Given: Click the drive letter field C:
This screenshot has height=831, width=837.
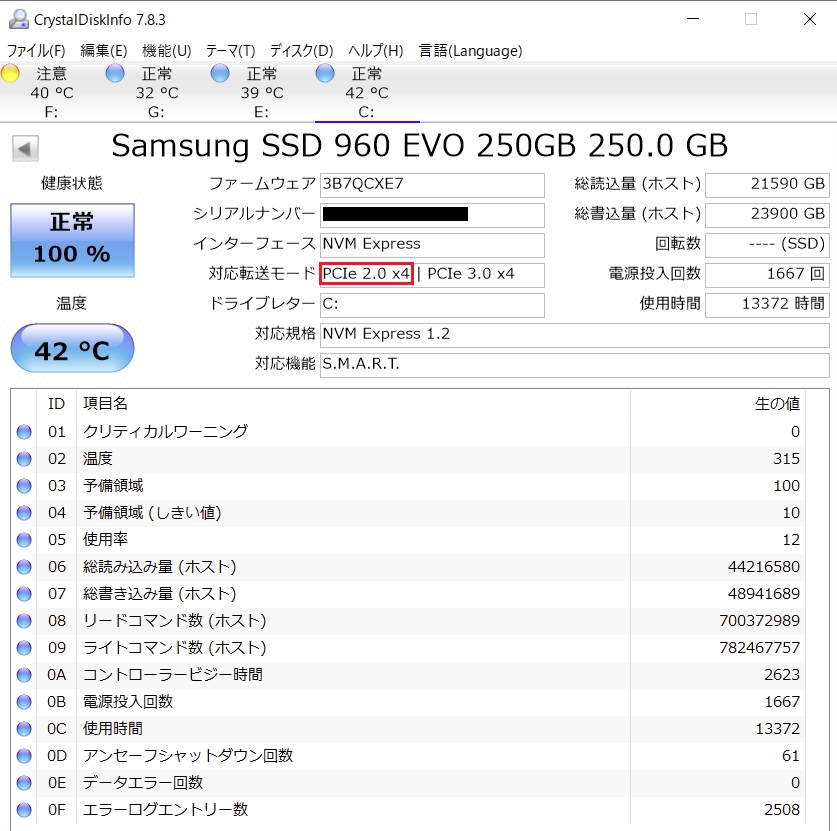Looking at the screenshot, I should [432, 305].
